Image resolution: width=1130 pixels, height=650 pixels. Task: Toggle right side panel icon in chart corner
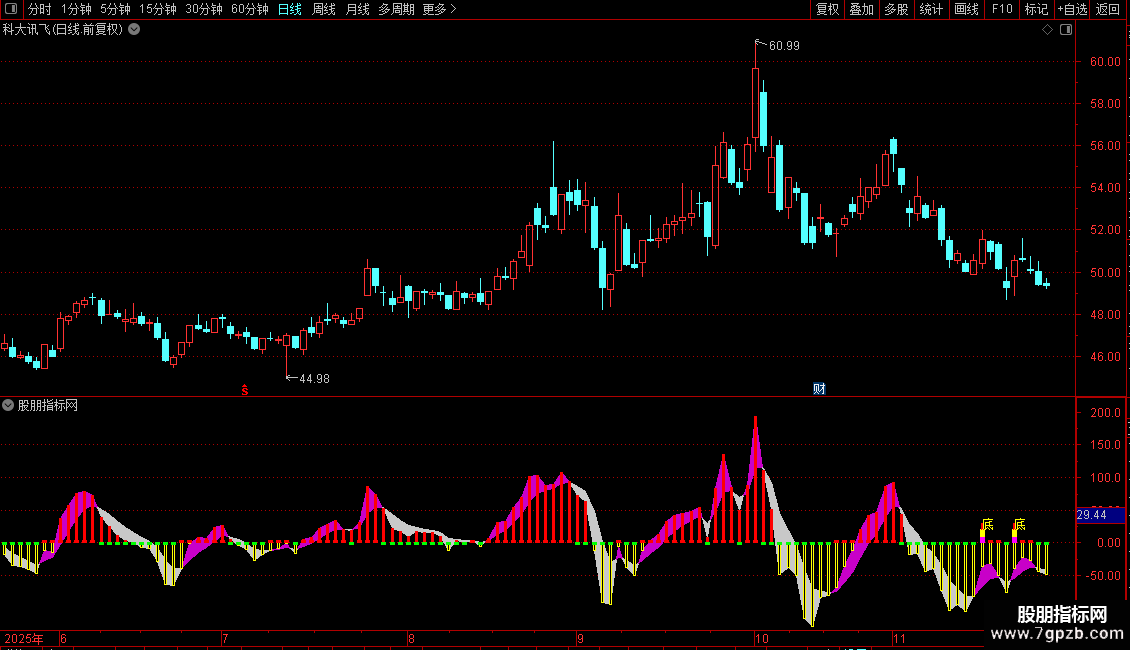click(1066, 30)
